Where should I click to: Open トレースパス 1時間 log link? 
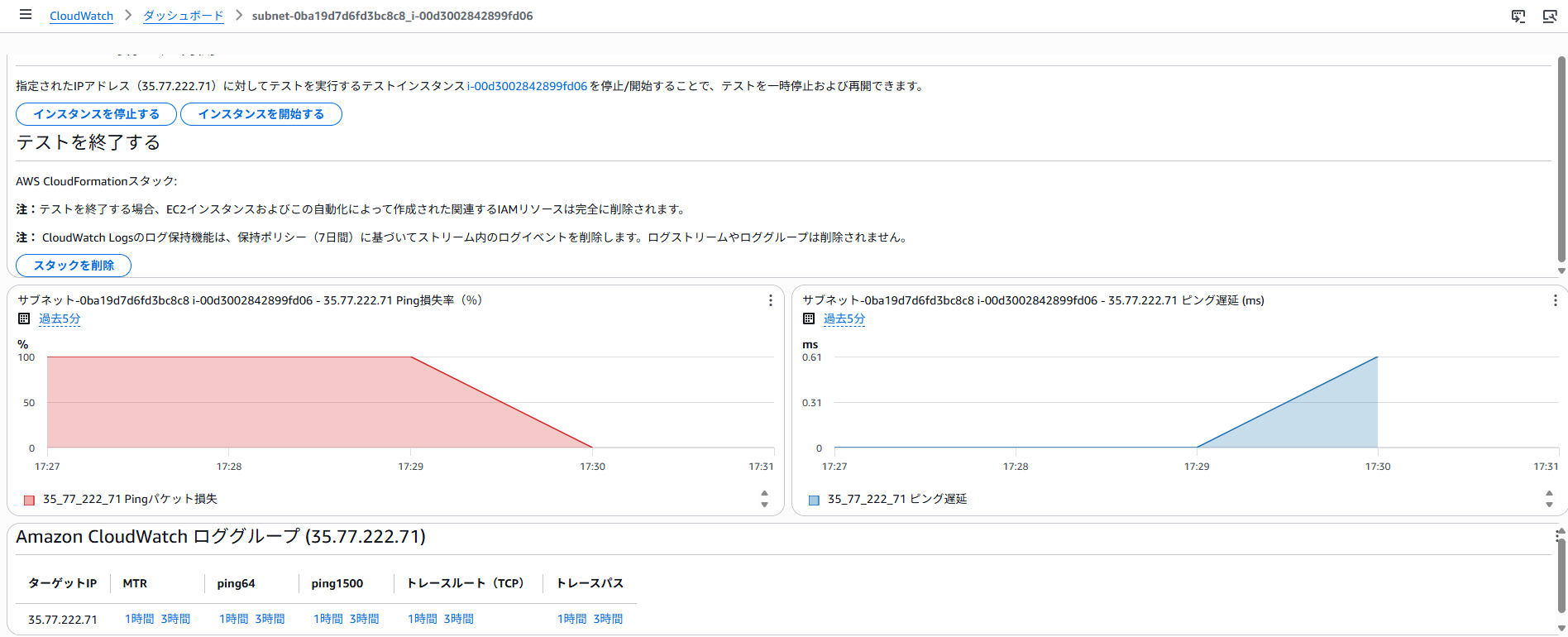(572, 619)
